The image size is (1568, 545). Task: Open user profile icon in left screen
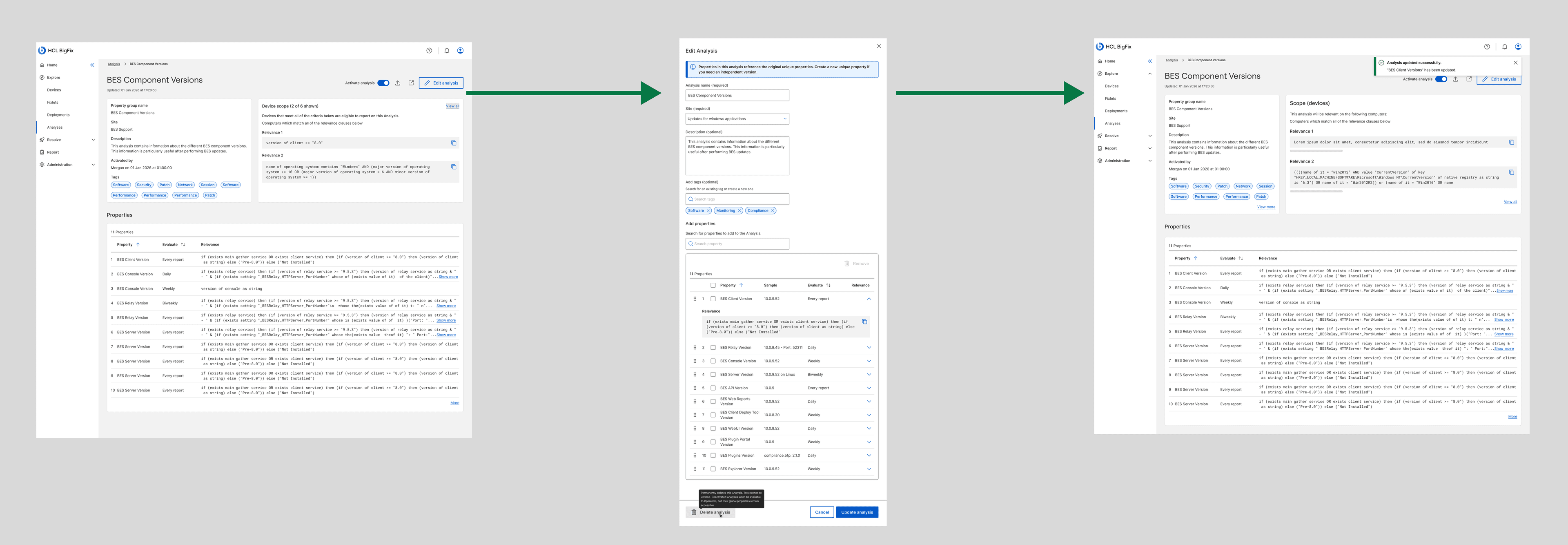[460, 51]
